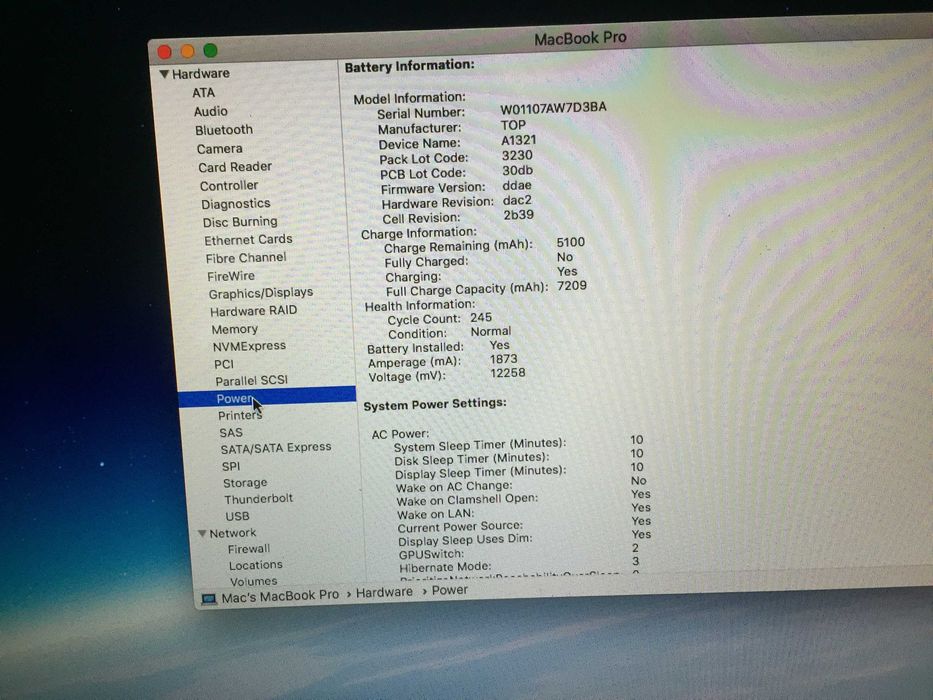
Task: Open Diagnostics in the sidebar
Action: point(236,204)
